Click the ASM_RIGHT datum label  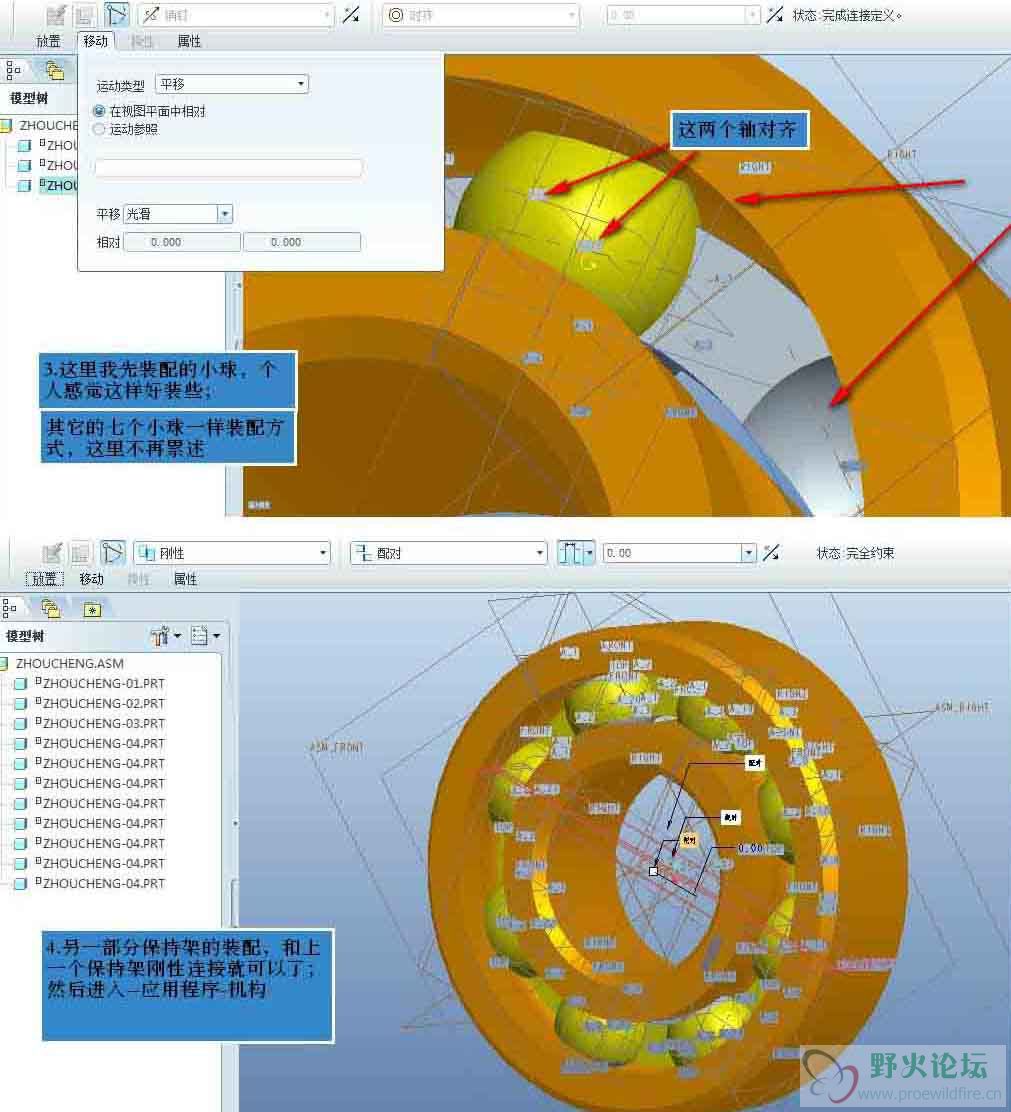coord(962,708)
